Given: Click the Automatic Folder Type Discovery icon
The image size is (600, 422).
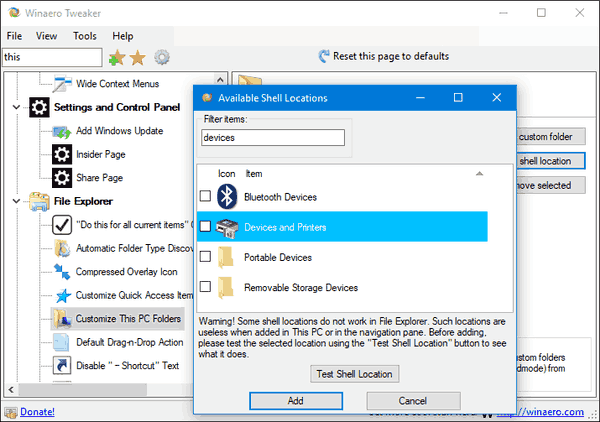Looking at the screenshot, I should 62,248.
